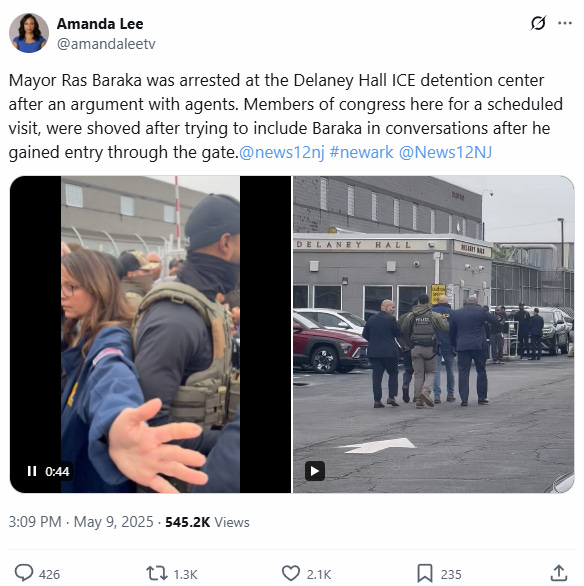
Task: Play the Delaney Hall video
Action: click(x=315, y=471)
